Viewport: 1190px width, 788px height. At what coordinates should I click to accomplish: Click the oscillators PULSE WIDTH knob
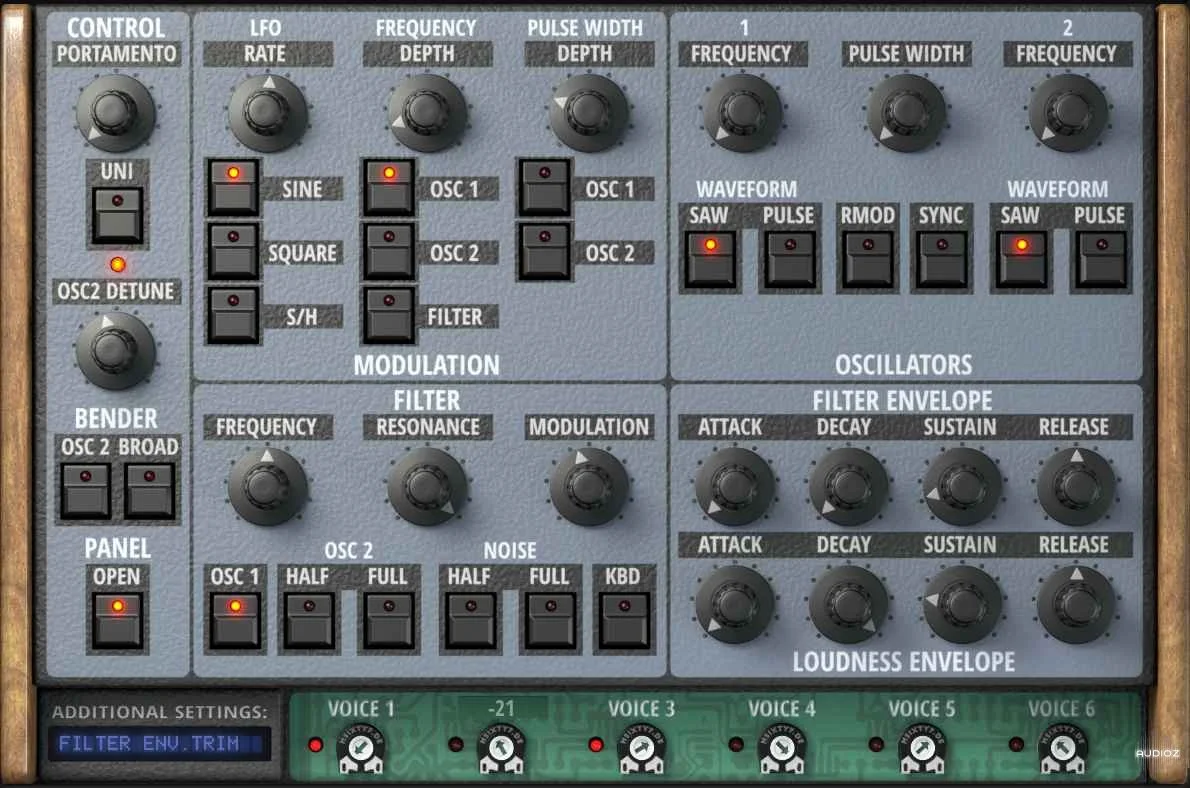pyautogui.click(x=906, y=112)
